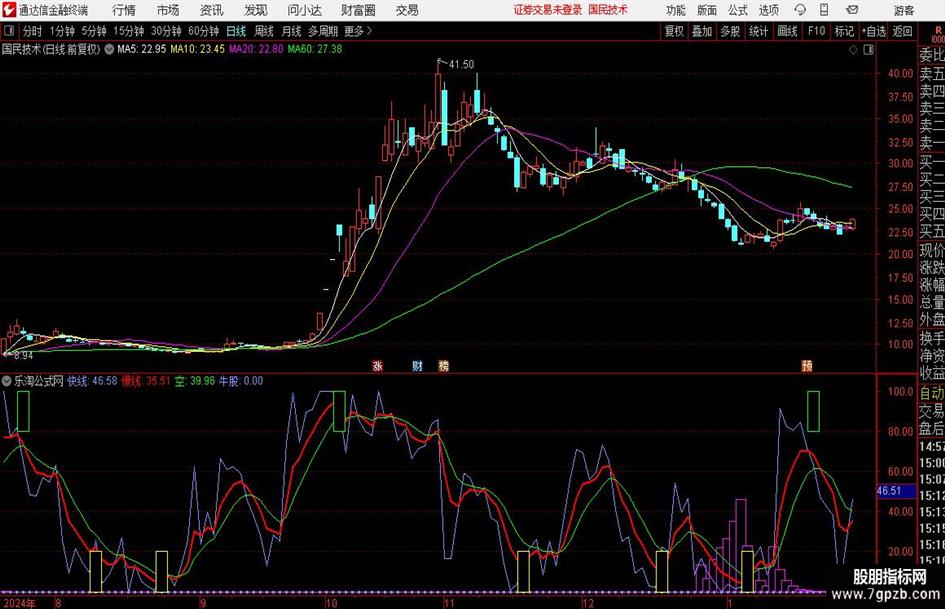Open the mobile phone icon in title bar
The width and height of the screenshot is (945, 609).
click(824, 10)
